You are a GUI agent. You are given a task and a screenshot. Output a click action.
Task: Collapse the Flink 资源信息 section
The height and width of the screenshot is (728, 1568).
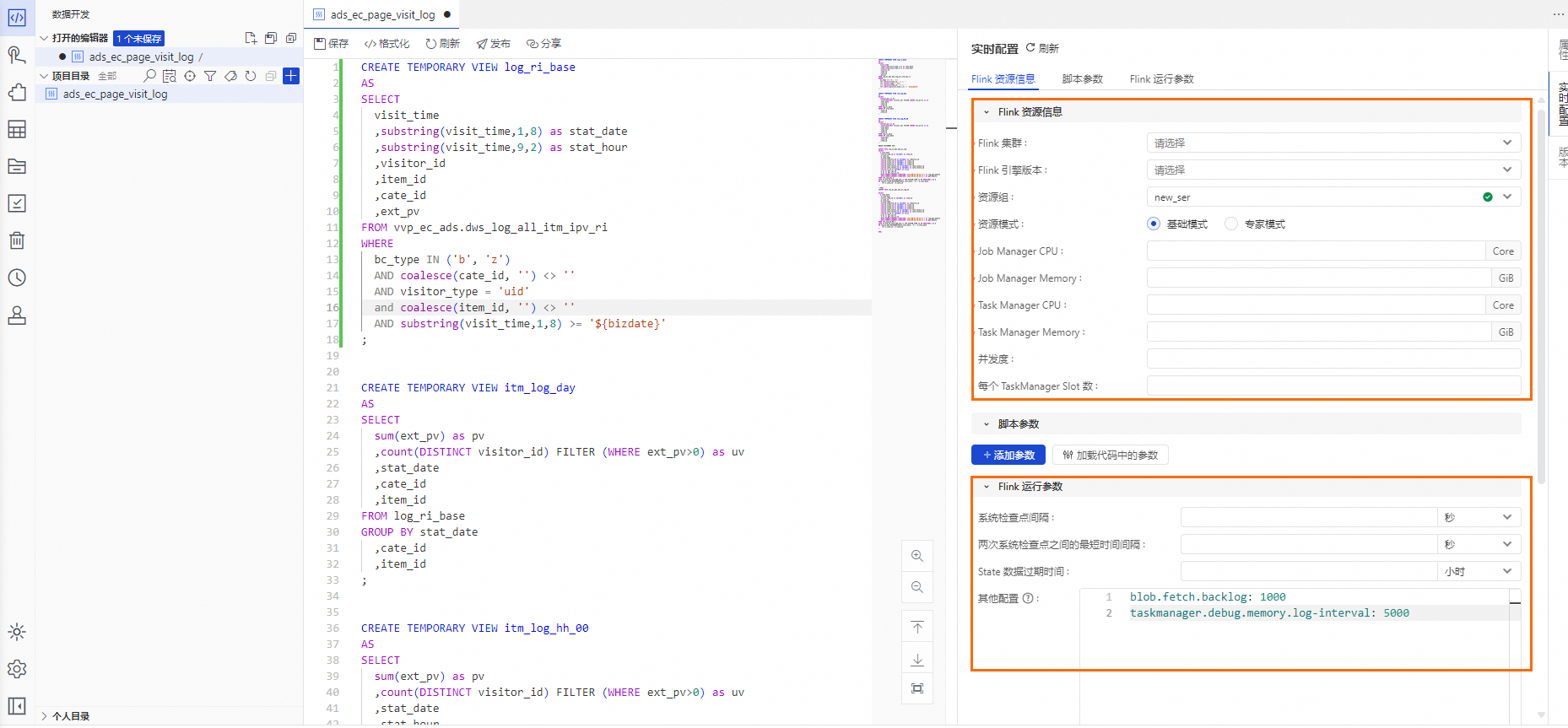(986, 111)
